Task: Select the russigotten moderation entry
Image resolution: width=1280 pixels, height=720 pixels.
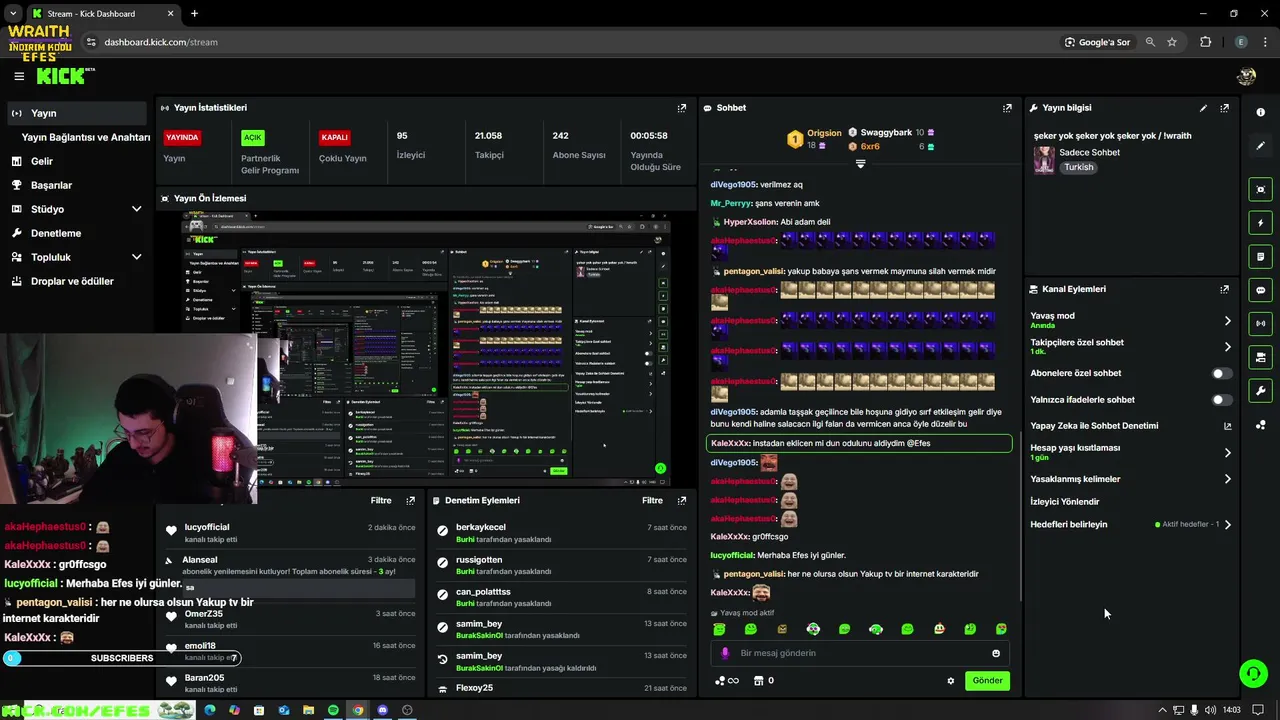Action: pyautogui.click(x=562, y=565)
